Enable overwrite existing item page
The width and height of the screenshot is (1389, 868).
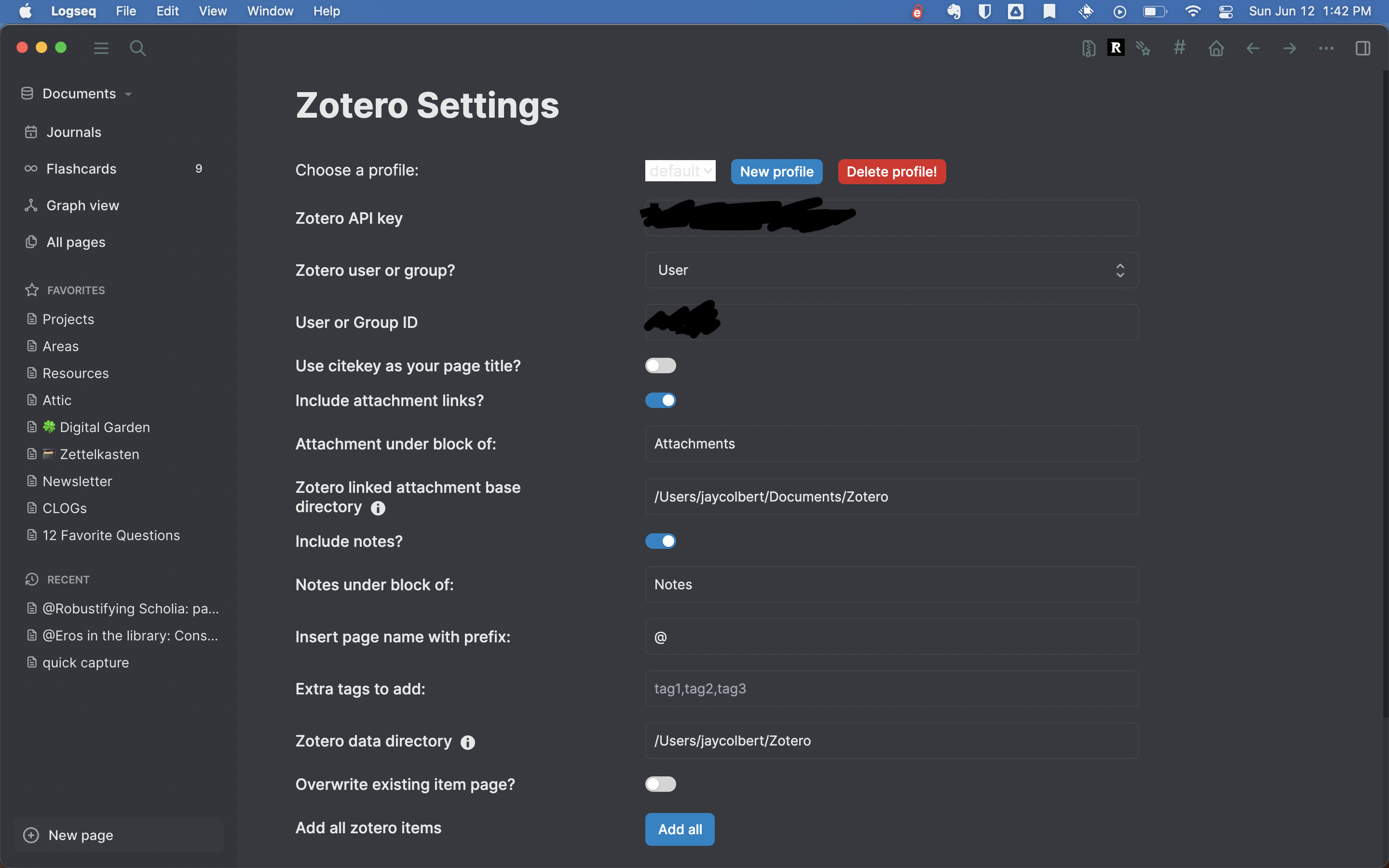(661, 784)
